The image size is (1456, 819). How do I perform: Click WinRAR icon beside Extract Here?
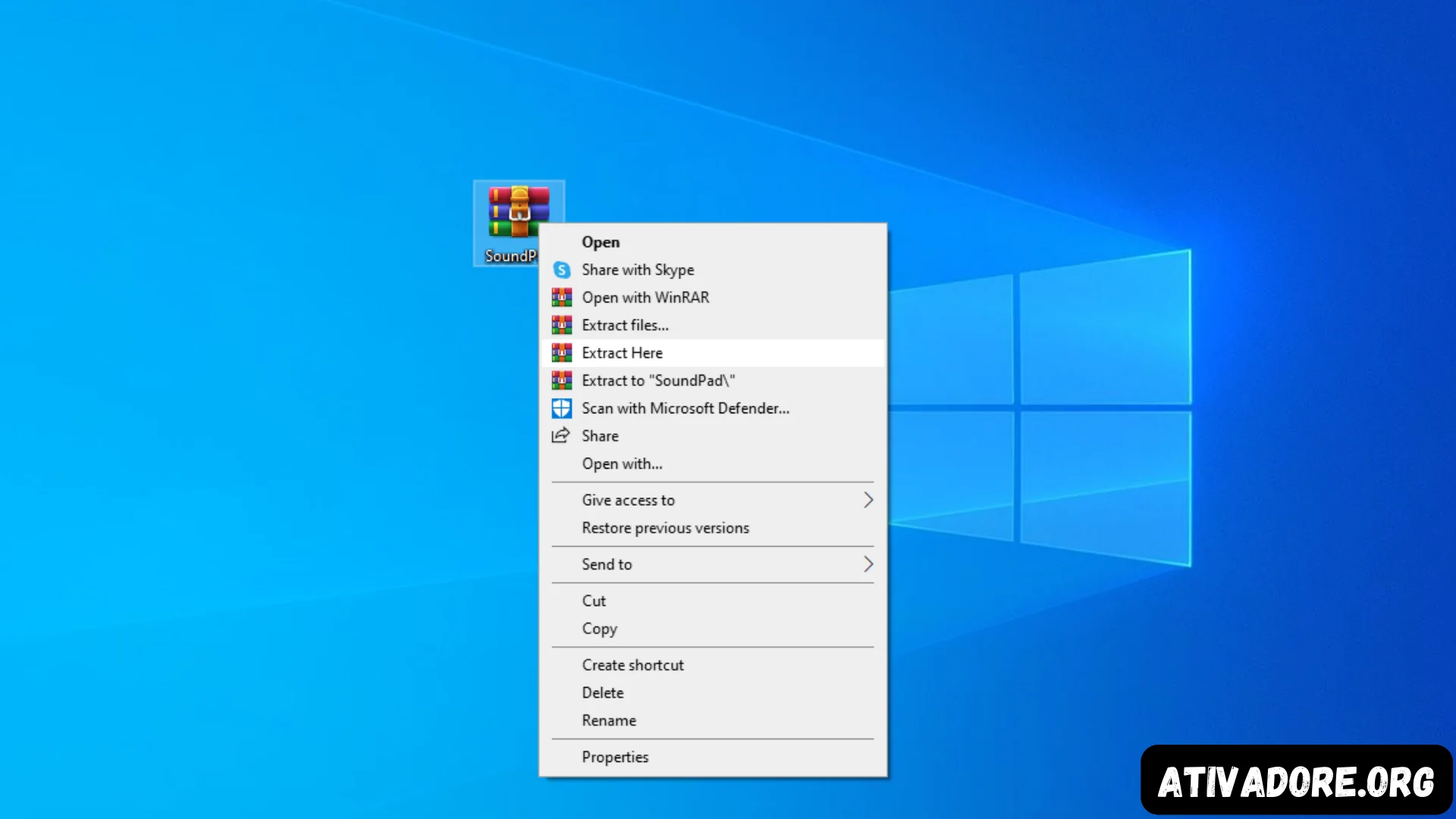[x=561, y=353]
